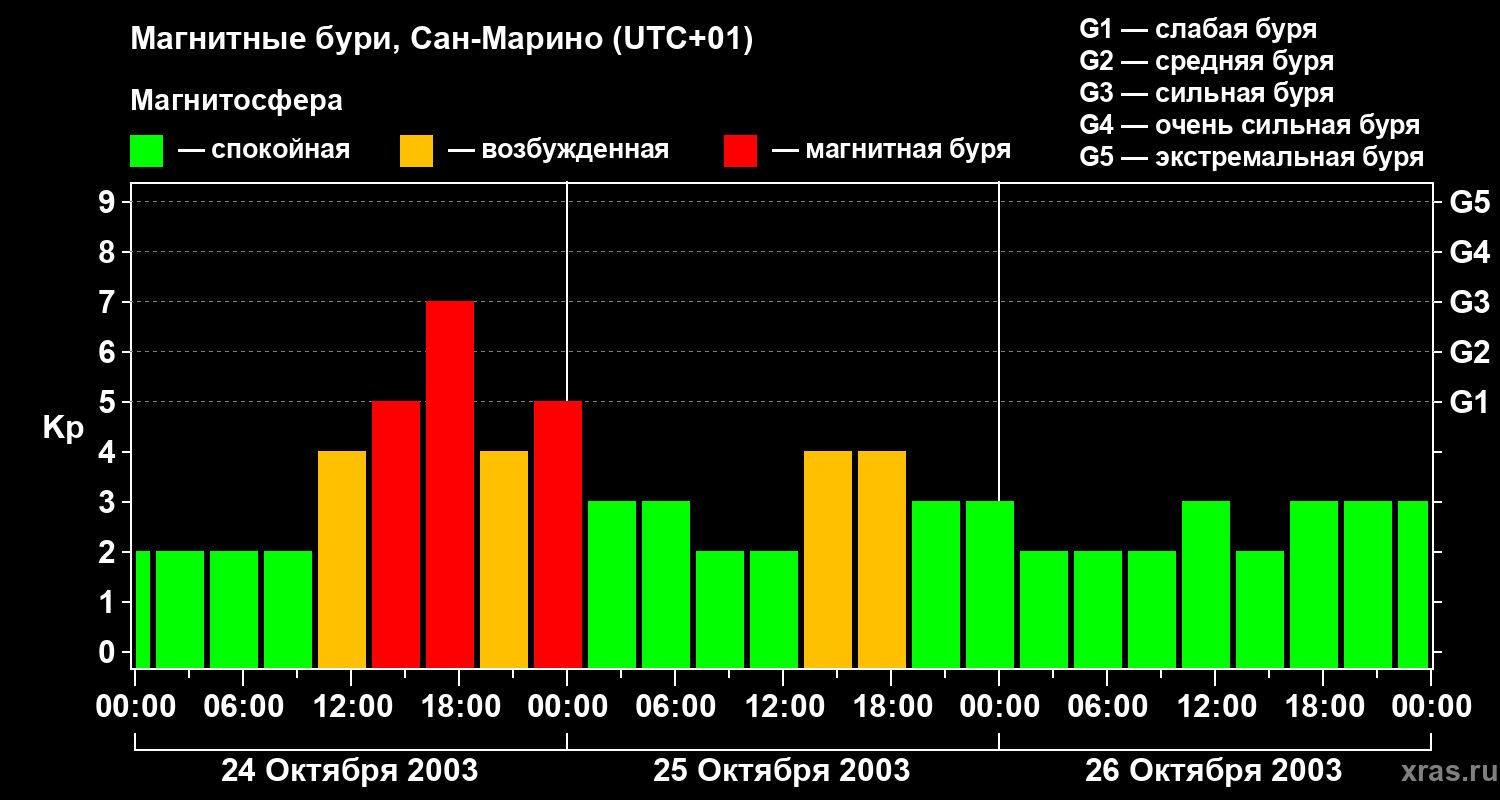Click the date label '26 Октября 2003'
This screenshot has height=800, width=1500.
click(1213, 770)
